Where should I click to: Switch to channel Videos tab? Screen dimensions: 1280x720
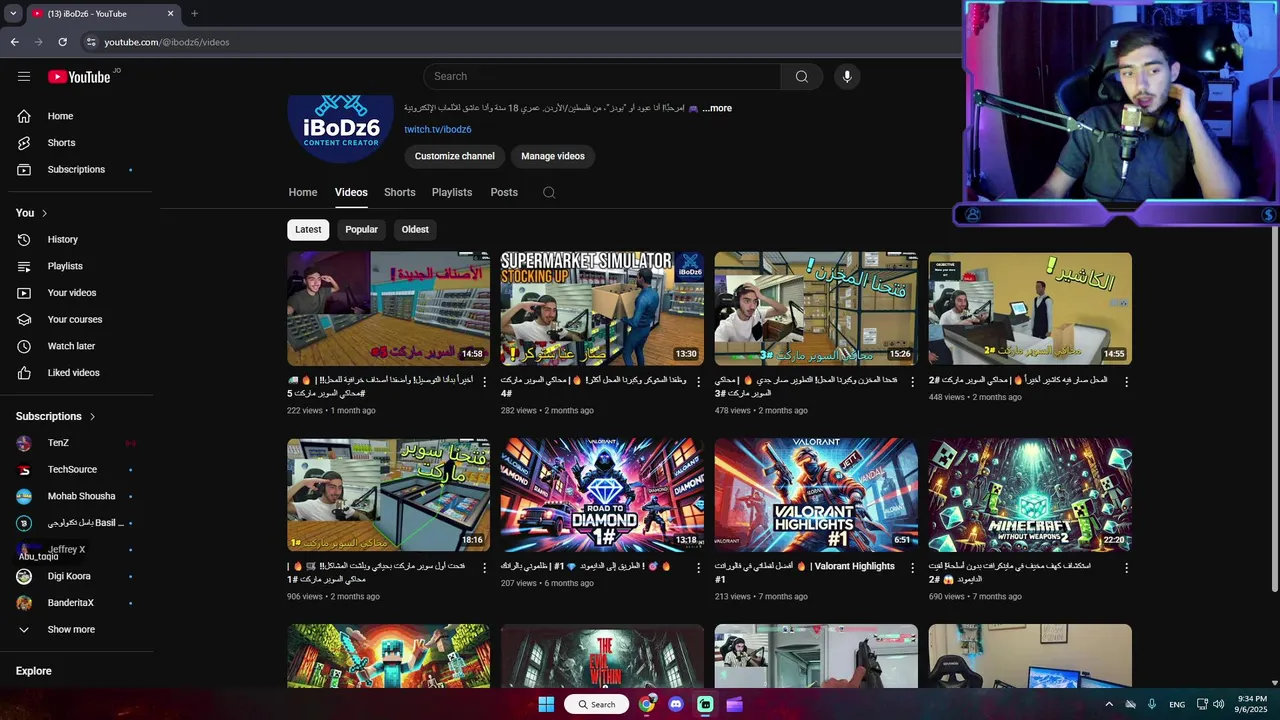point(351,192)
